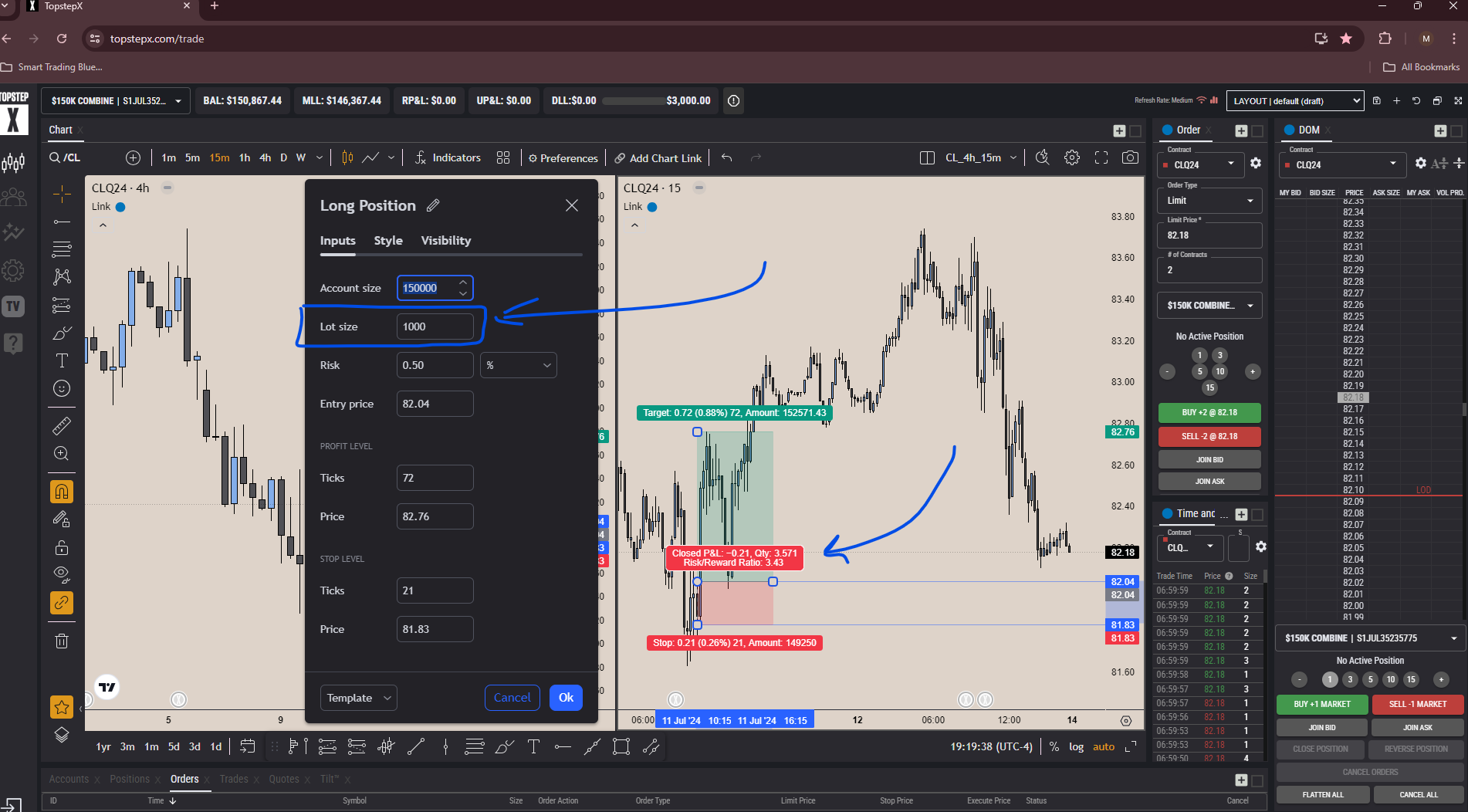Screen dimensions: 1468x812
Task: Toggle the lock all drawings icon
Action: (x=62, y=548)
